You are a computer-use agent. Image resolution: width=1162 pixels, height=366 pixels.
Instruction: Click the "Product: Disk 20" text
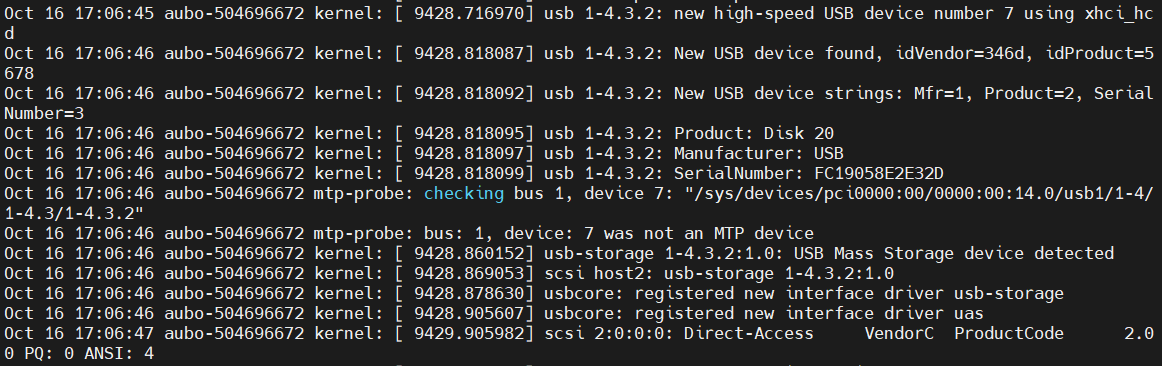754,133
